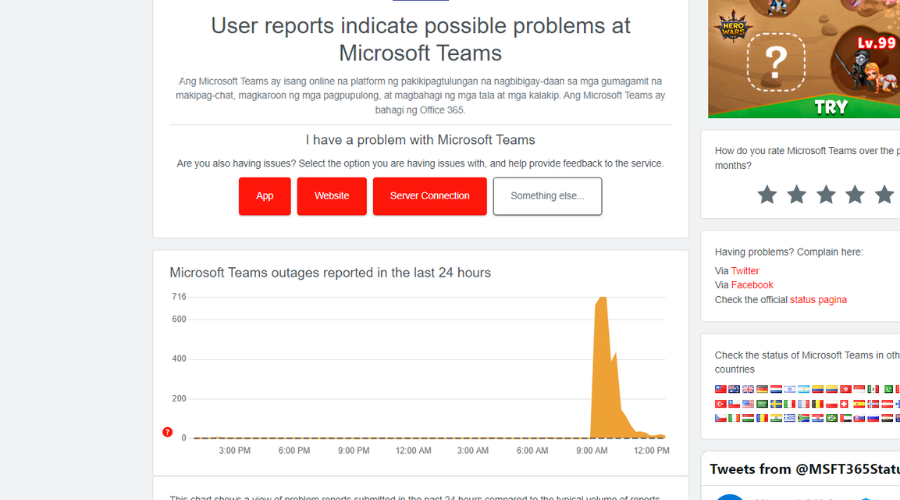Open the Hero Wars TRY advertisement
The width and height of the screenshot is (900, 500).
pos(804,57)
